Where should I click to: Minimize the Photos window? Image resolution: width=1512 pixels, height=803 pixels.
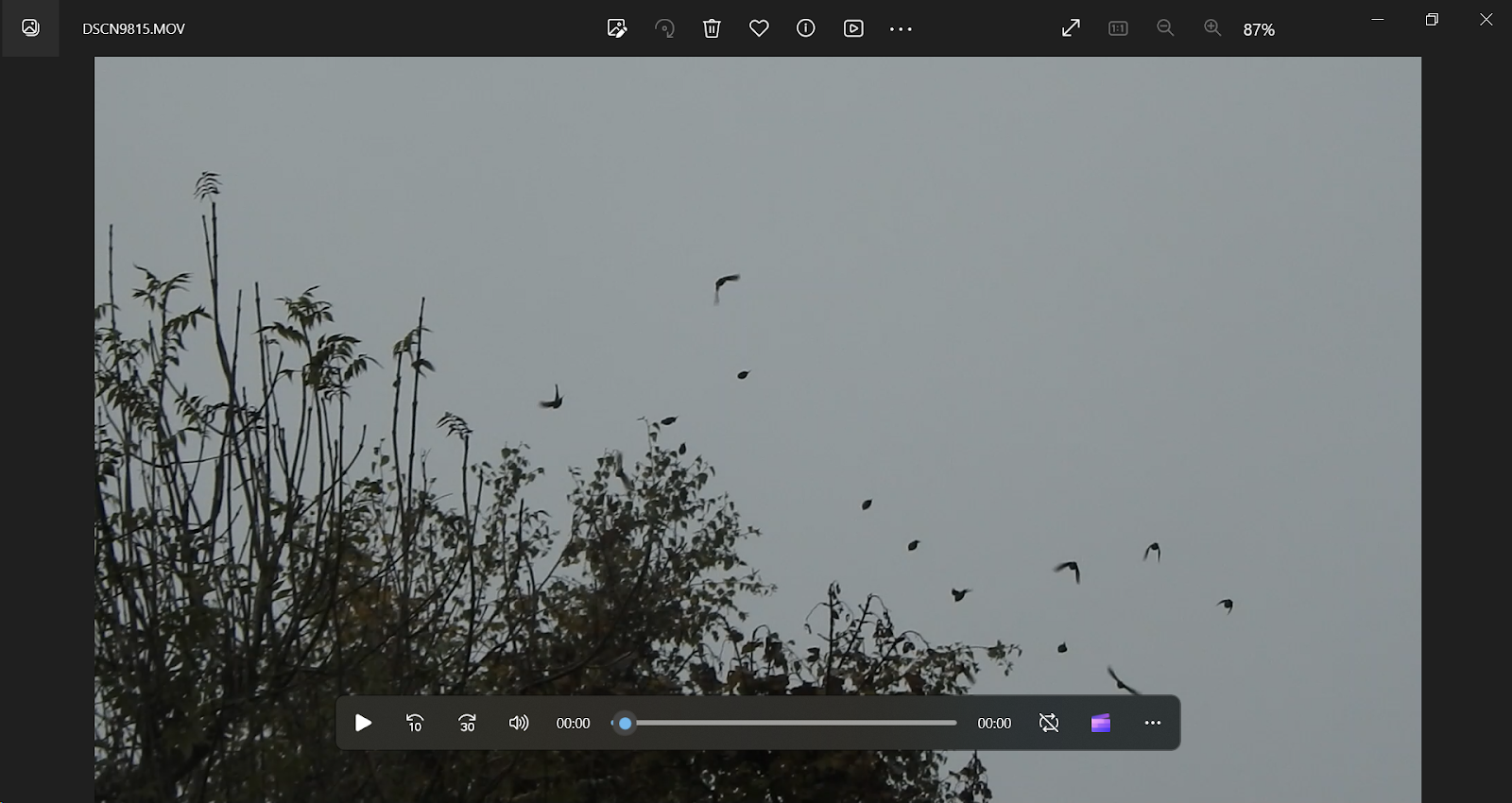1378,19
